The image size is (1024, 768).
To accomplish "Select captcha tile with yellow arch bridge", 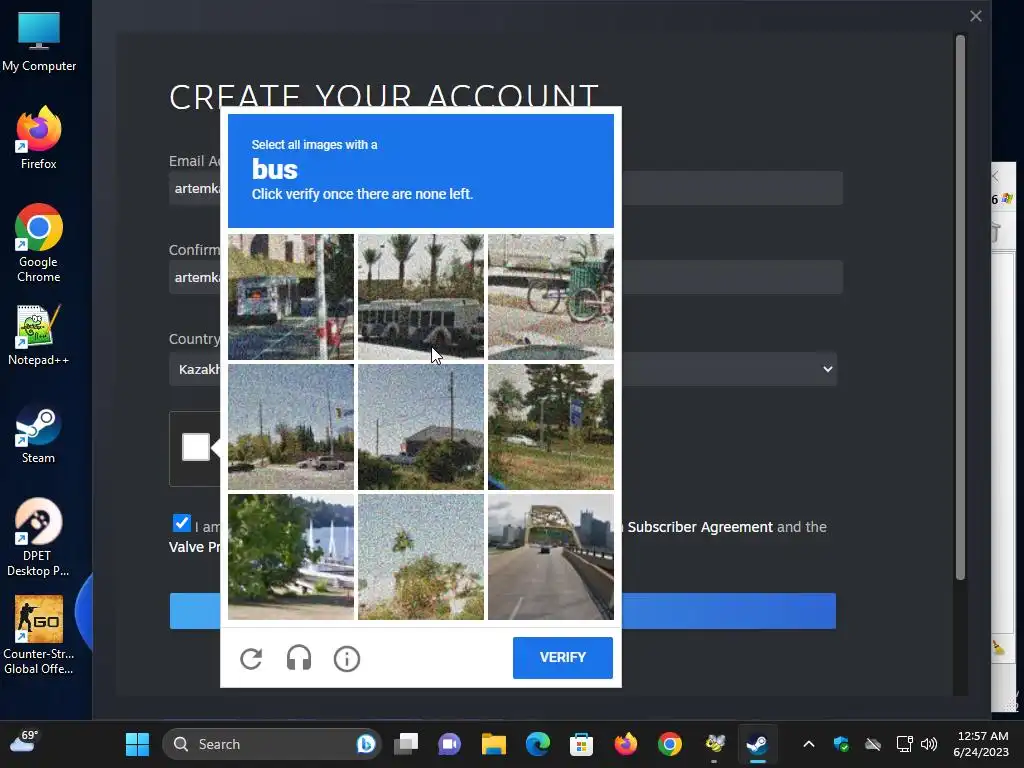I will coord(551,556).
